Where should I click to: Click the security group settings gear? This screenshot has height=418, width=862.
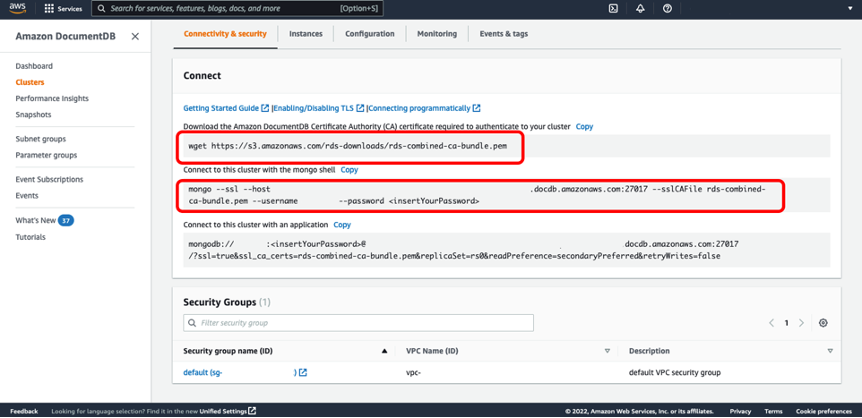pyautogui.click(x=823, y=323)
